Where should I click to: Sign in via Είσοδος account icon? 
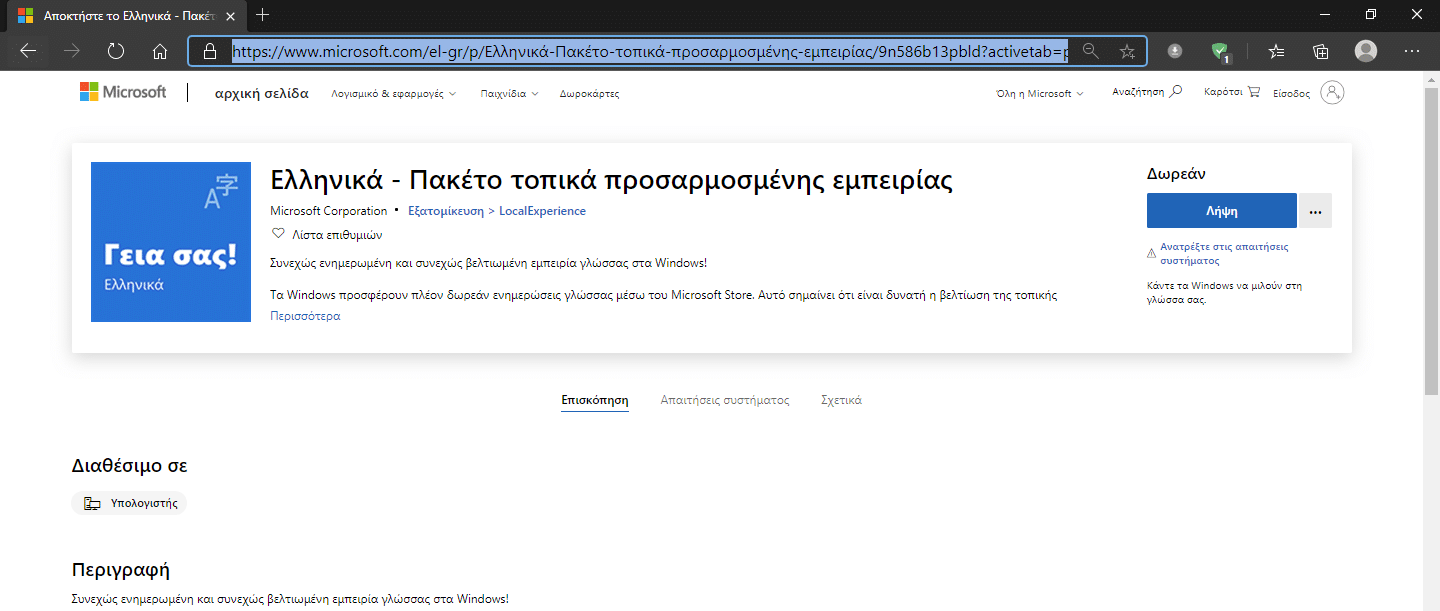1332,93
